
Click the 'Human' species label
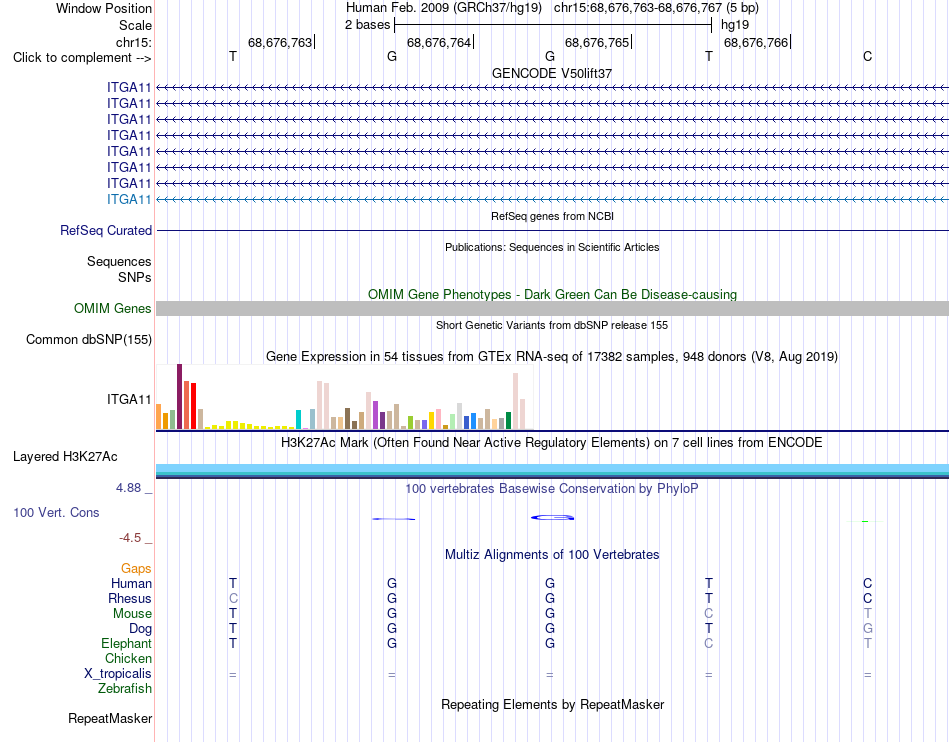[131, 583]
